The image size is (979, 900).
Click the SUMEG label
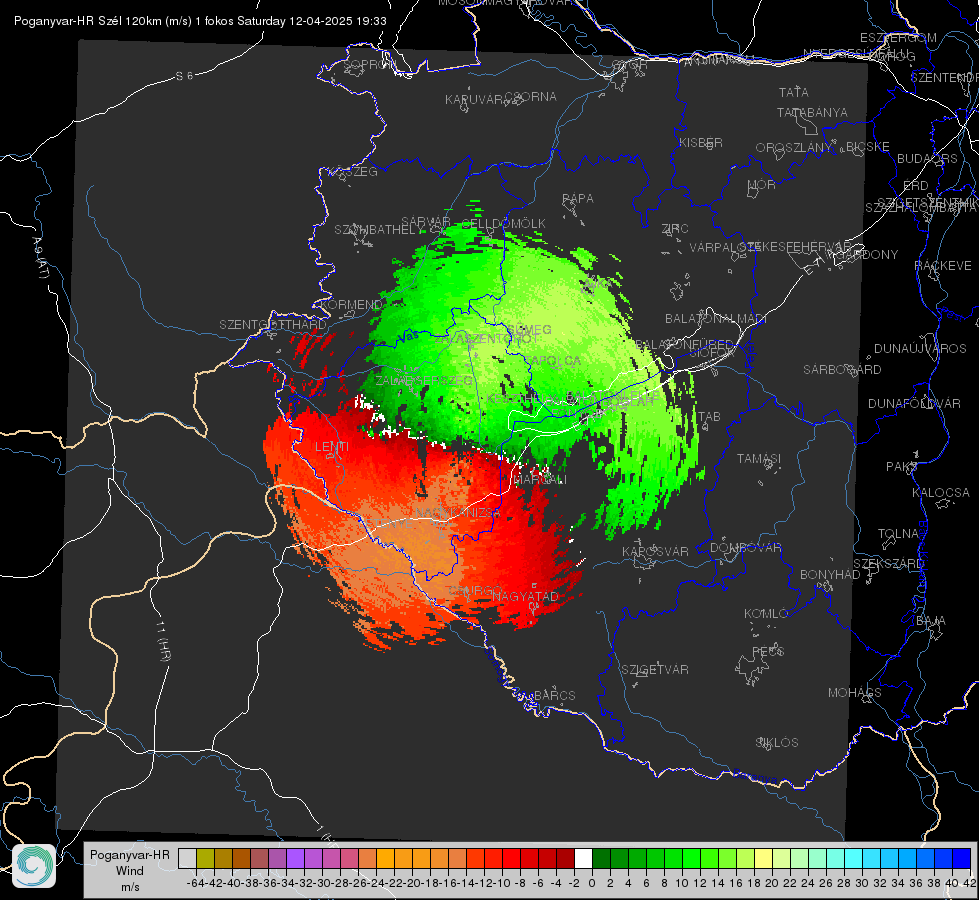pyautogui.click(x=529, y=329)
